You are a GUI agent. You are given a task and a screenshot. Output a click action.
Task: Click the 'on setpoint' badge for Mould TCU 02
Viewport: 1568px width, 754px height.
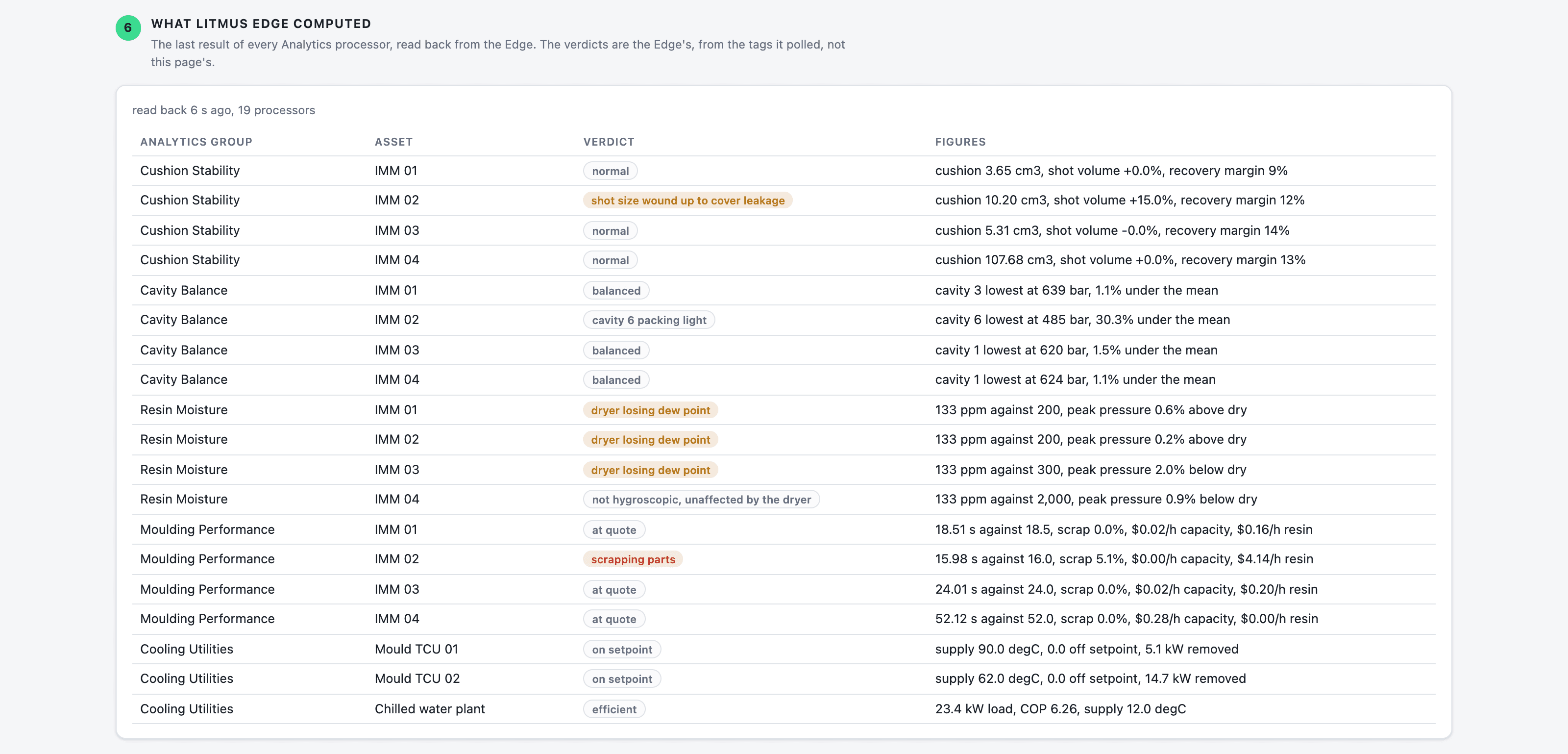(x=621, y=679)
